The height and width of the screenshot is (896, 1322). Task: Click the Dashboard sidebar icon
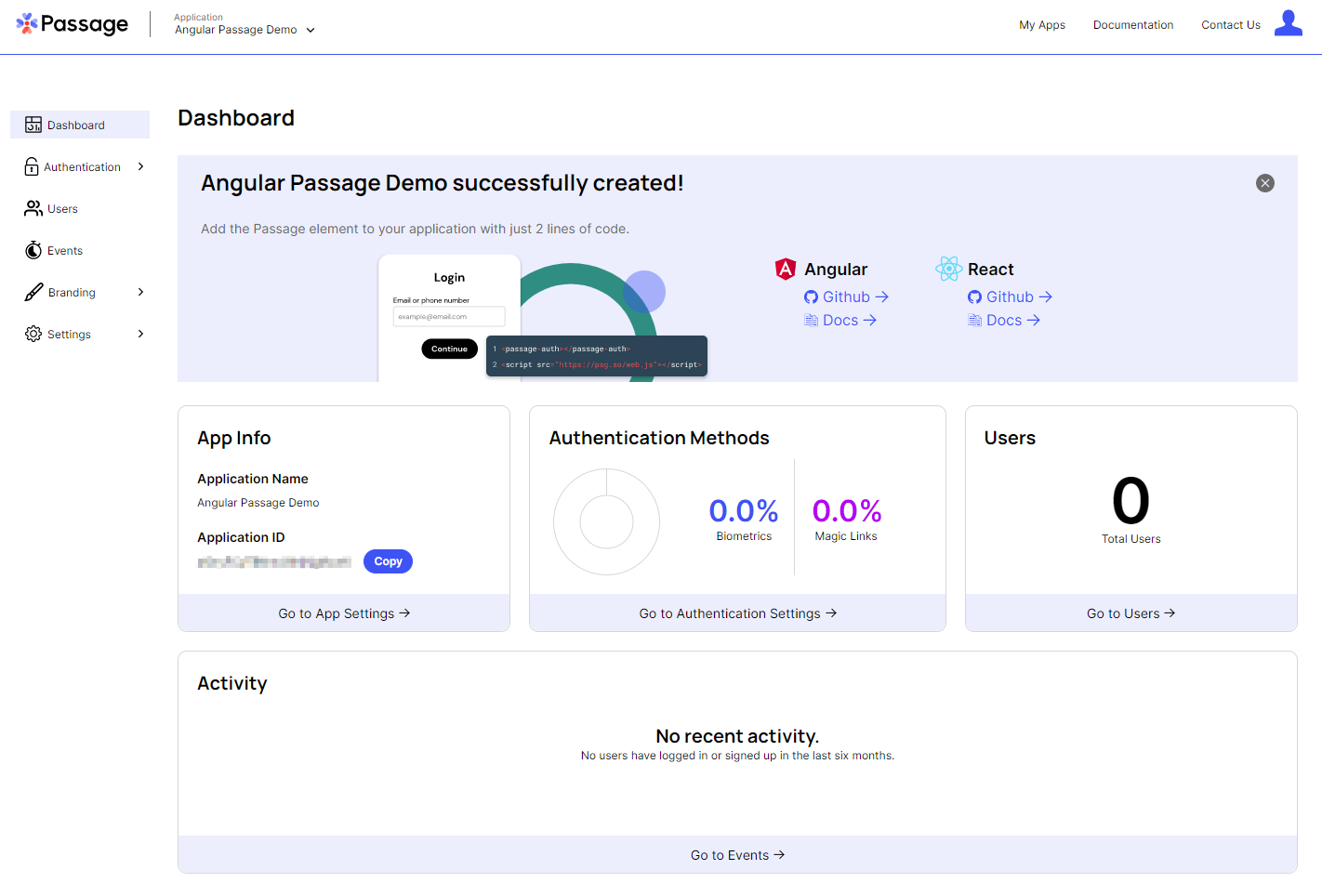(x=33, y=125)
